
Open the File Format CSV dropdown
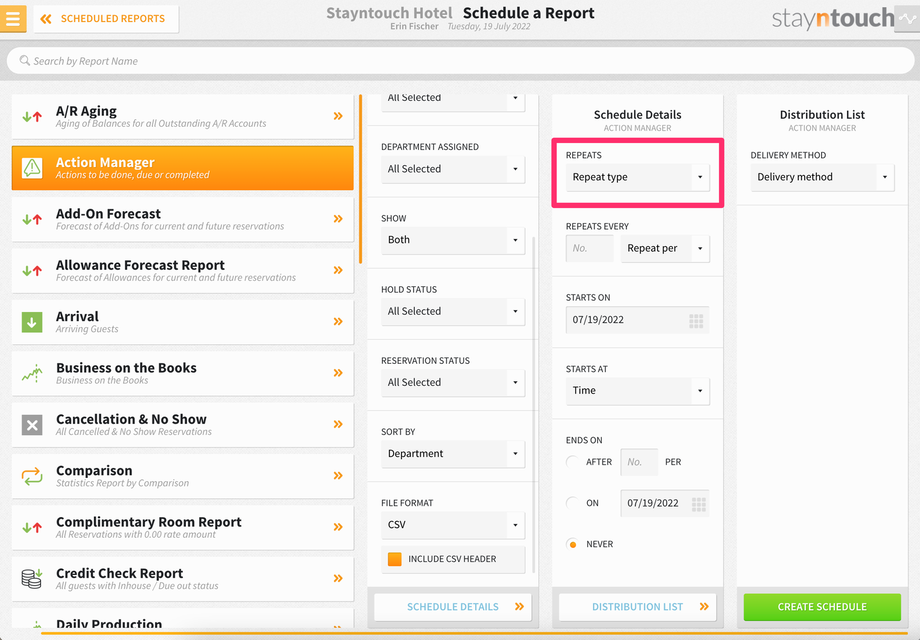pyautogui.click(x=453, y=525)
